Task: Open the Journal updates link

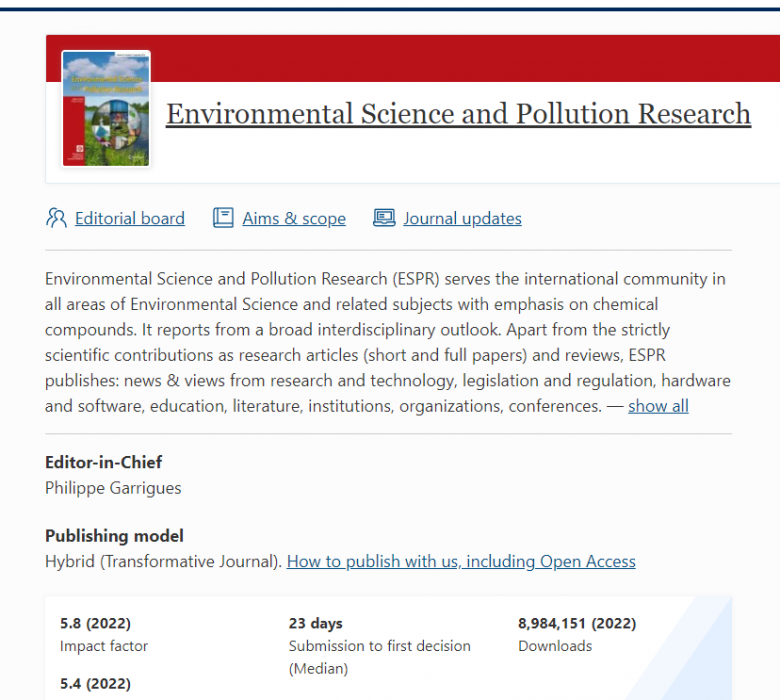Action: (463, 218)
